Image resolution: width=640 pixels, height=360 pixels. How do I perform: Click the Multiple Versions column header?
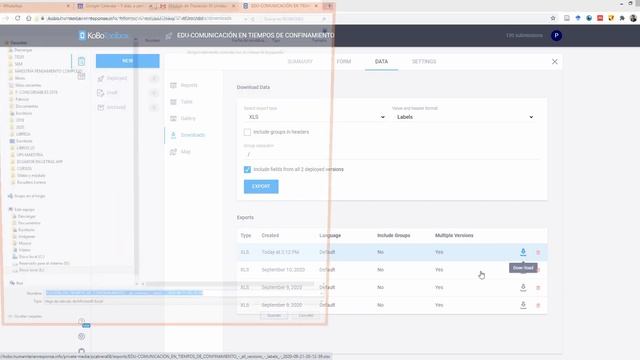[454, 236]
